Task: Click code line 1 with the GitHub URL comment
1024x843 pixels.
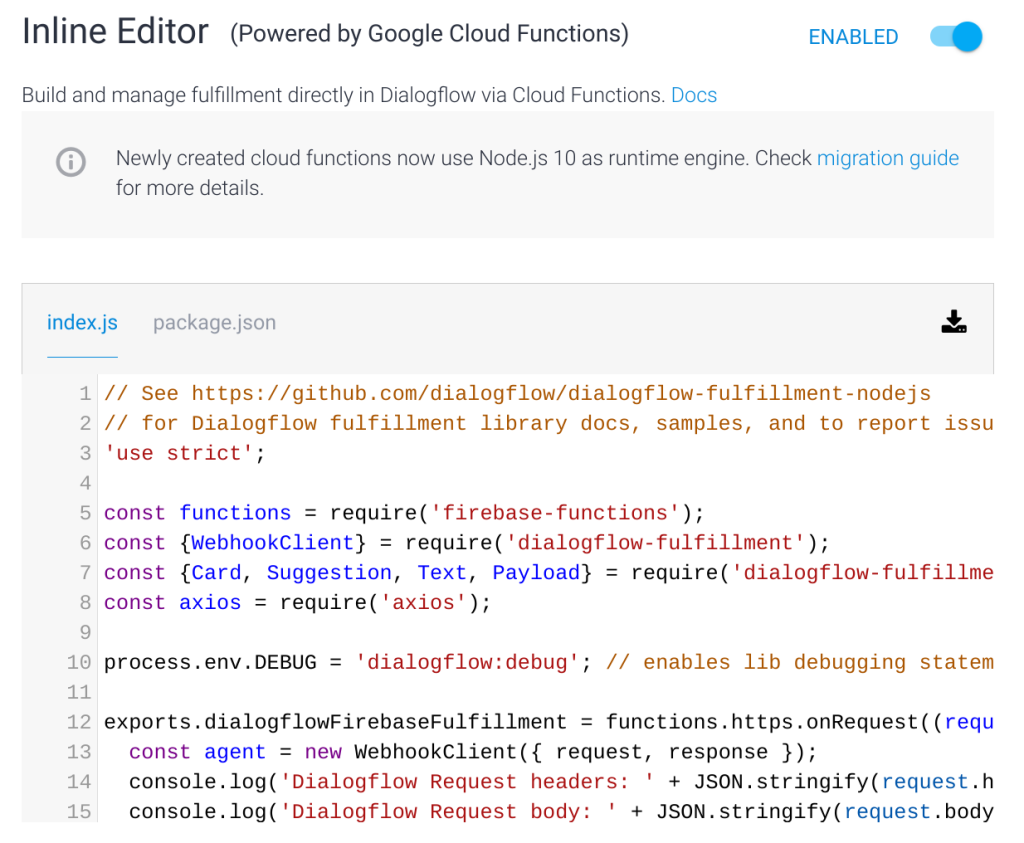Action: (517, 394)
